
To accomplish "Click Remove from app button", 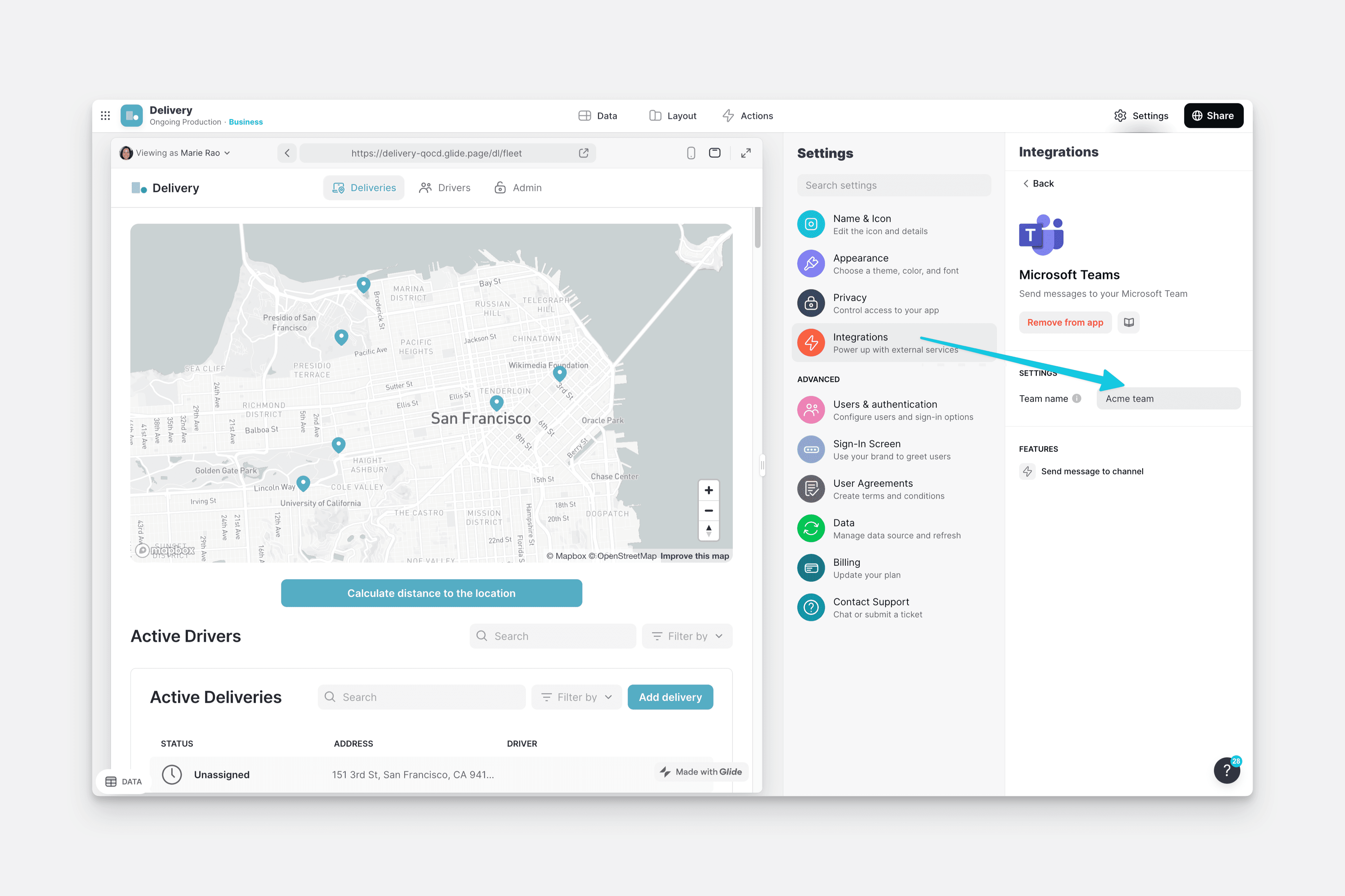I will click(1065, 322).
